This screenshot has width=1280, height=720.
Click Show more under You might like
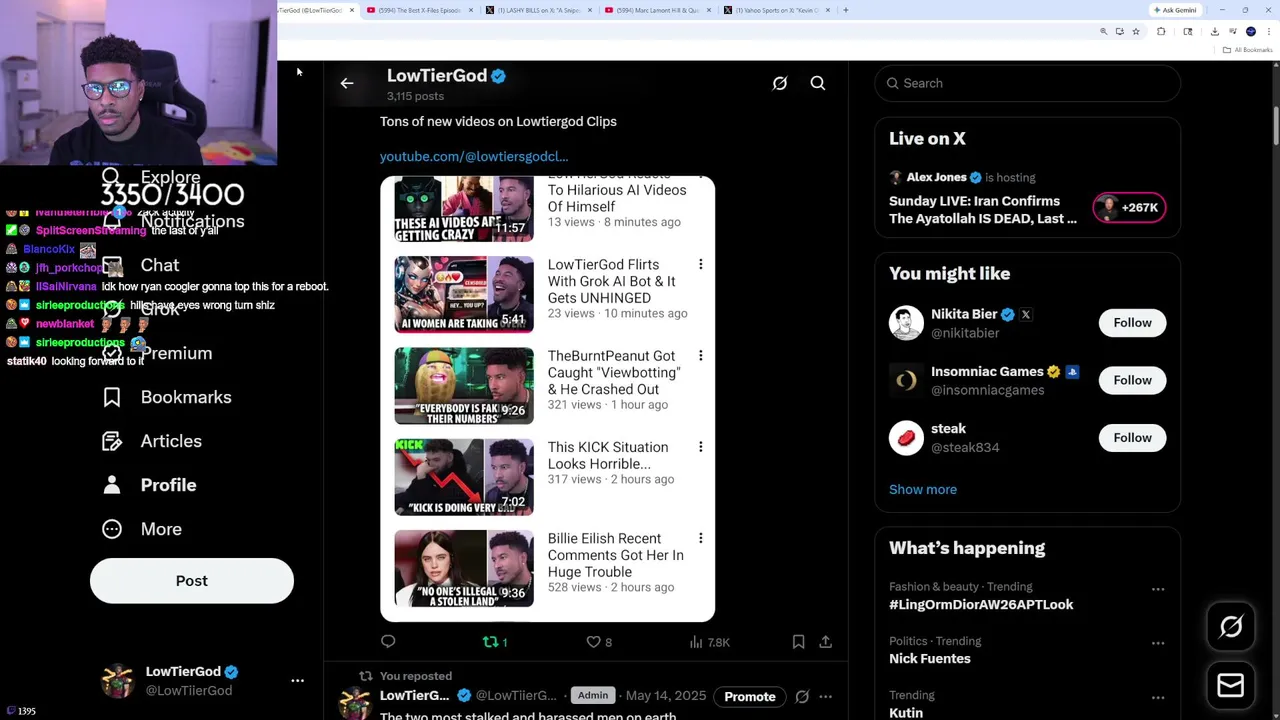[923, 489]
